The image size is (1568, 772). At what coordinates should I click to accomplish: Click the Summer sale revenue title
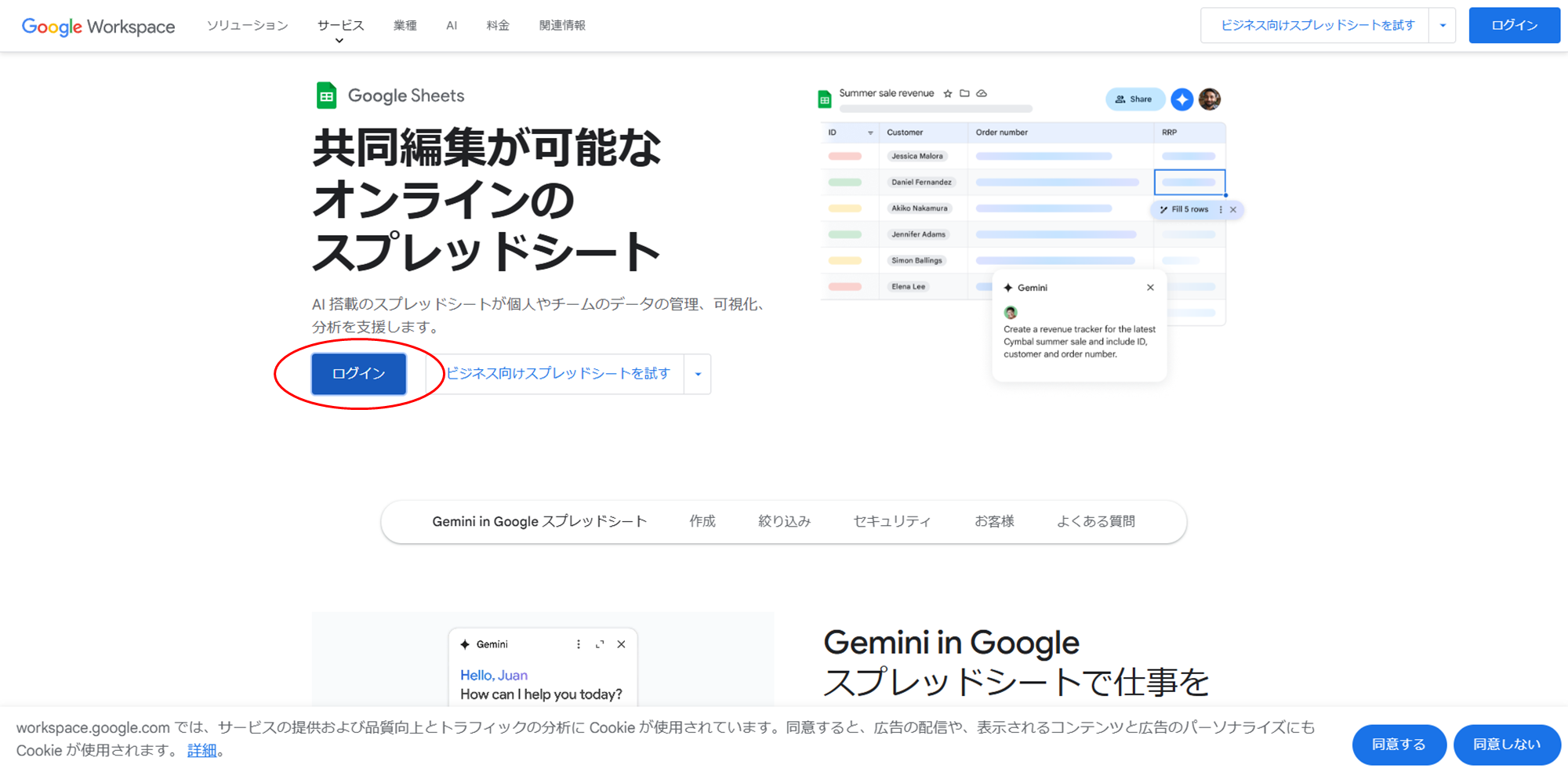pyautogui.click(x=887, y=93)
